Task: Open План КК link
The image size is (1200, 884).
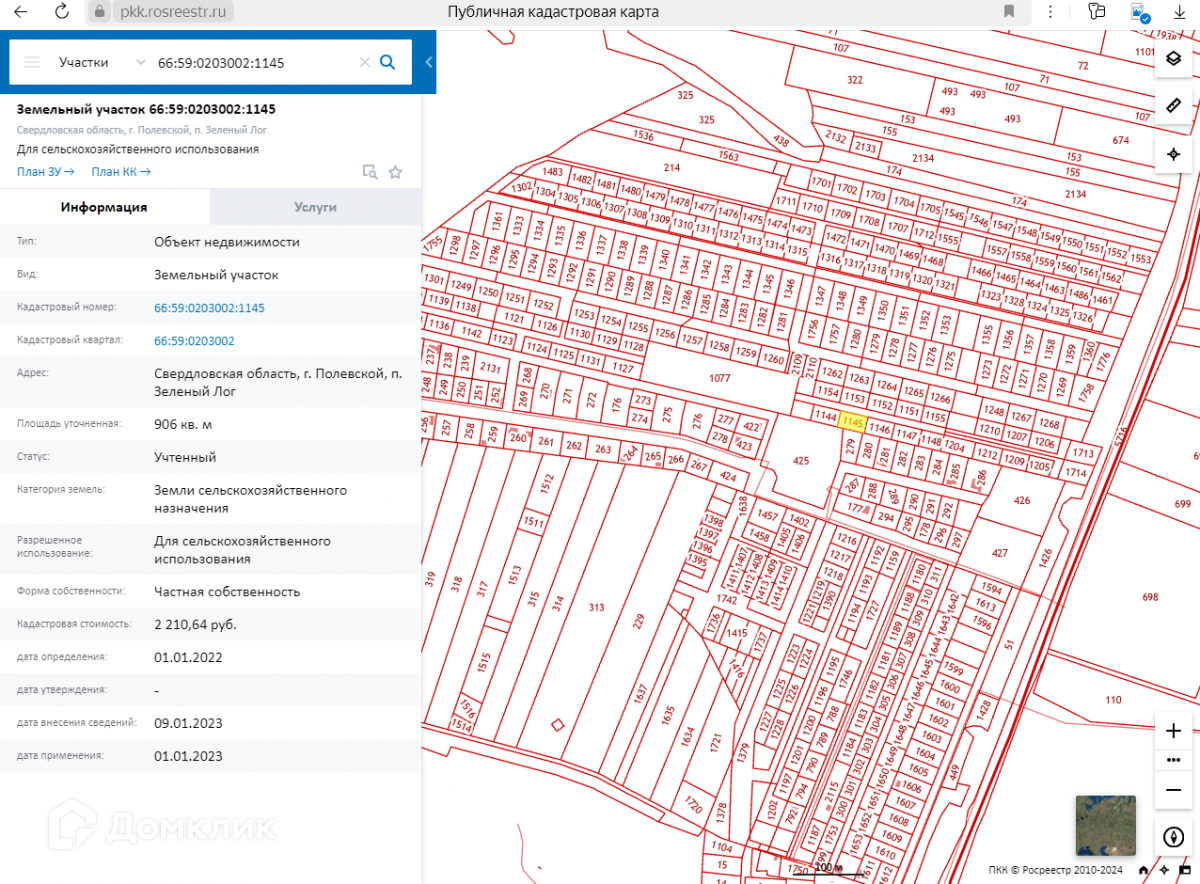Action: pos(121,172)
